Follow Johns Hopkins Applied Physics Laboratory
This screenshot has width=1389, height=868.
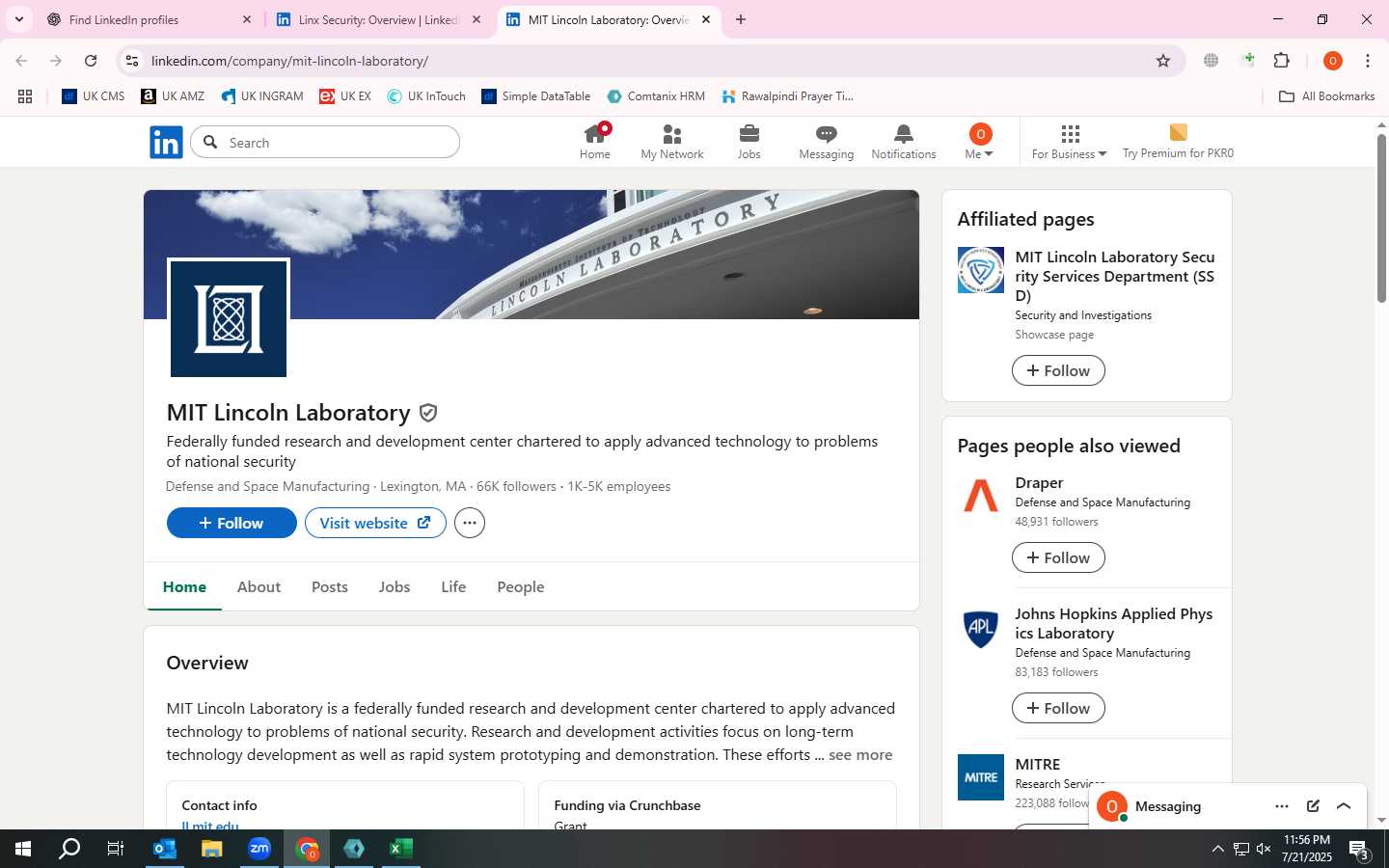point(1058,708)
